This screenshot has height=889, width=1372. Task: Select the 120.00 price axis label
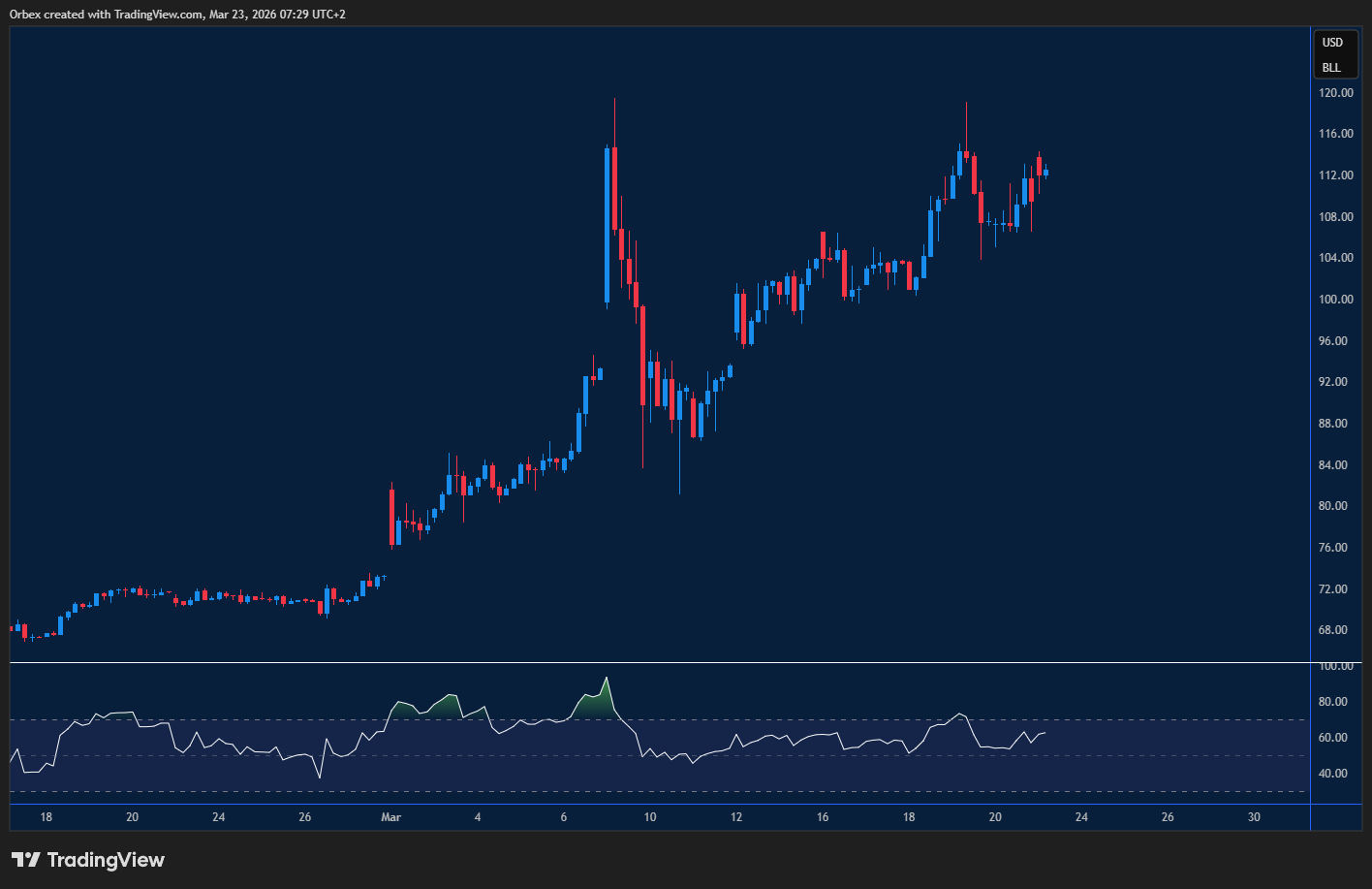pos(1337,93)
